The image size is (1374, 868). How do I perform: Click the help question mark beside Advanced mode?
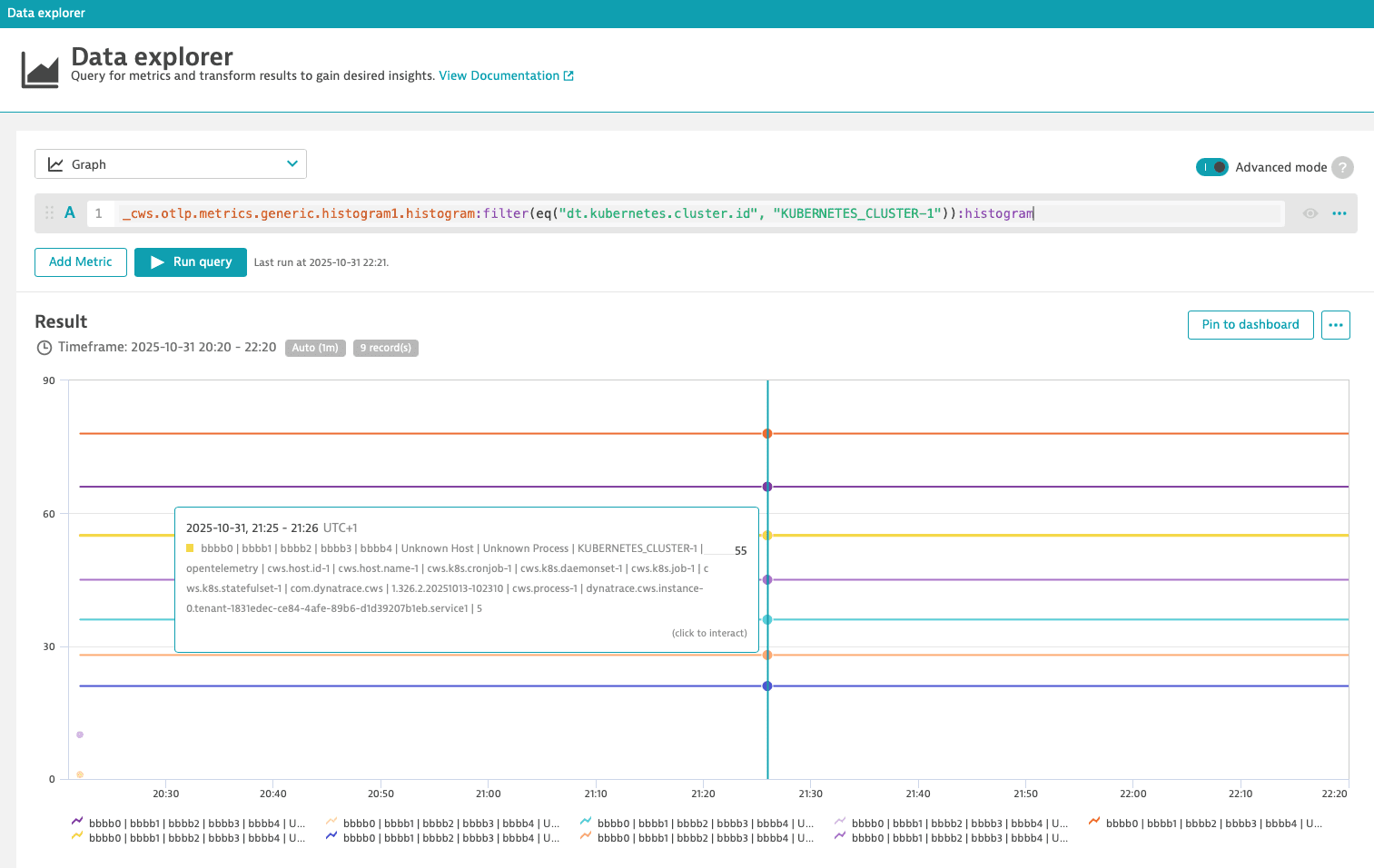1342,167
